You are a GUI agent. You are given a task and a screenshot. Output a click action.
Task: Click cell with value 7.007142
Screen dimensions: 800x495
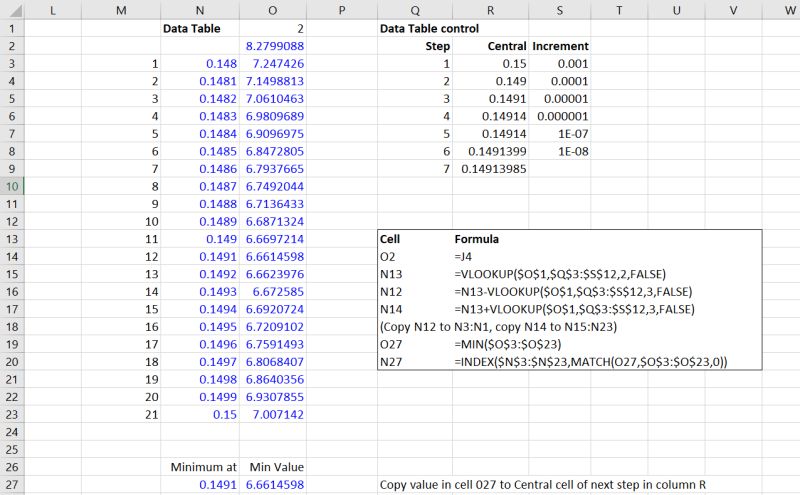tap(273, 414)
